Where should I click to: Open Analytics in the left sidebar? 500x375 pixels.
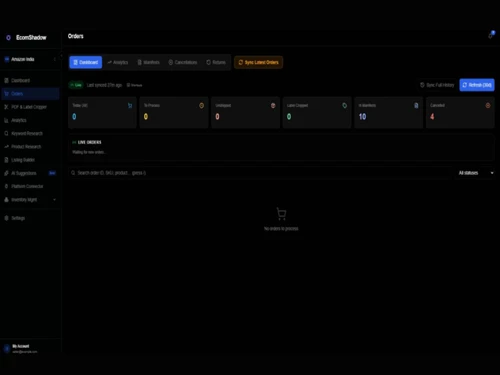pyautogui.click(x=30, y=120)
